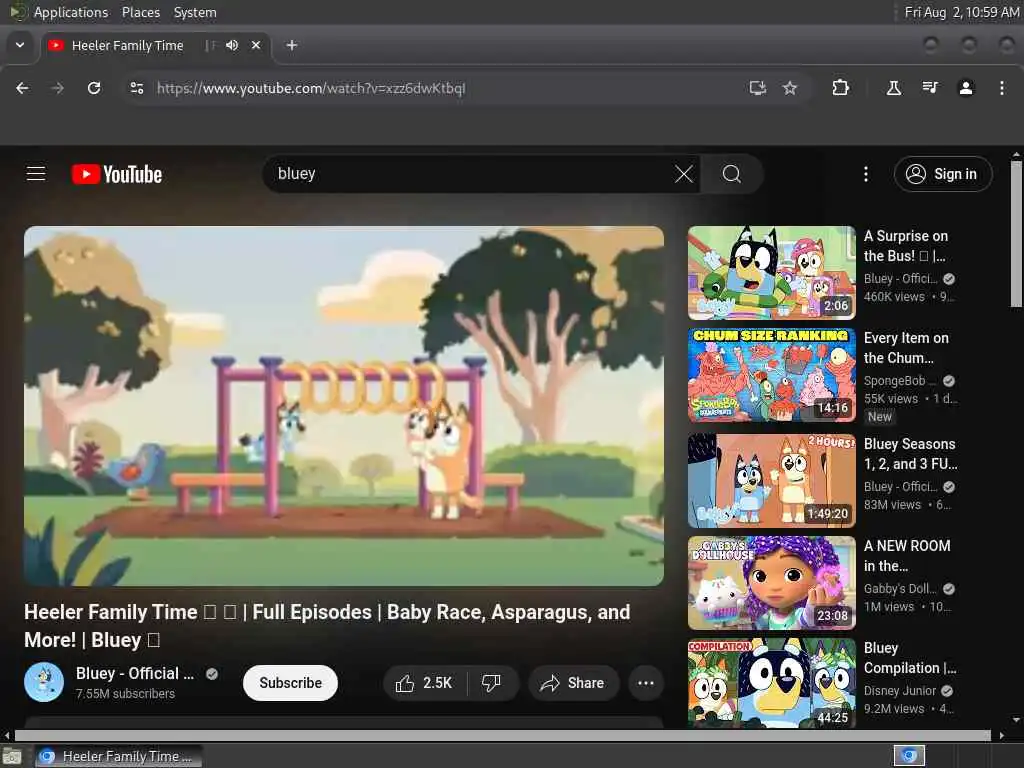Screen dimensions: 1024x768
Task: Click workspace switcher in bottom panel
Action: [x=909, y=756]
